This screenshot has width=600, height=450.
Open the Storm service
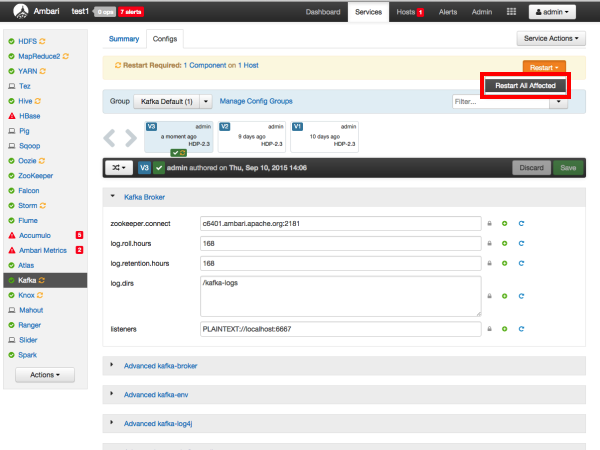(x=28, y=205)
